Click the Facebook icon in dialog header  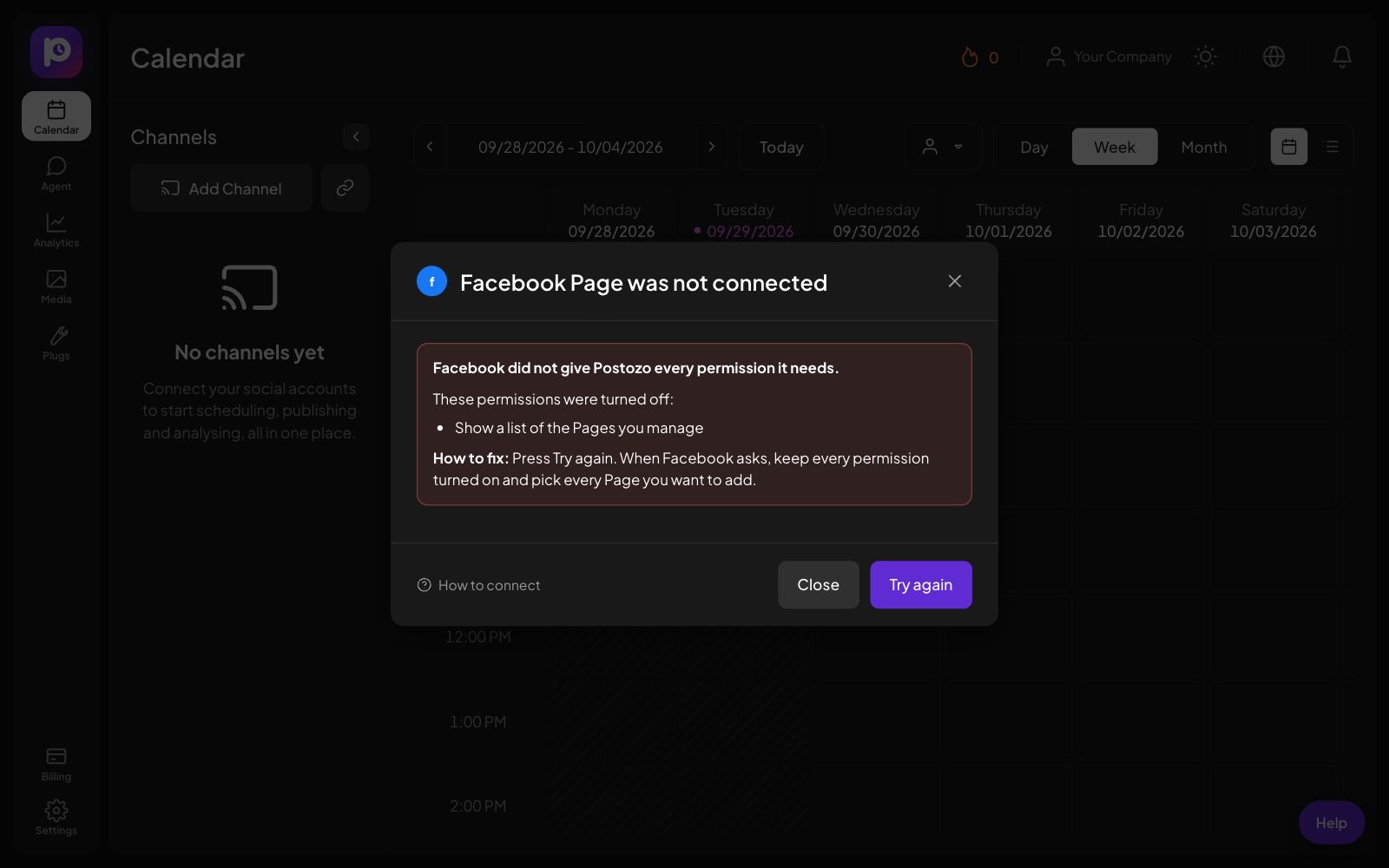coord(431,281)
